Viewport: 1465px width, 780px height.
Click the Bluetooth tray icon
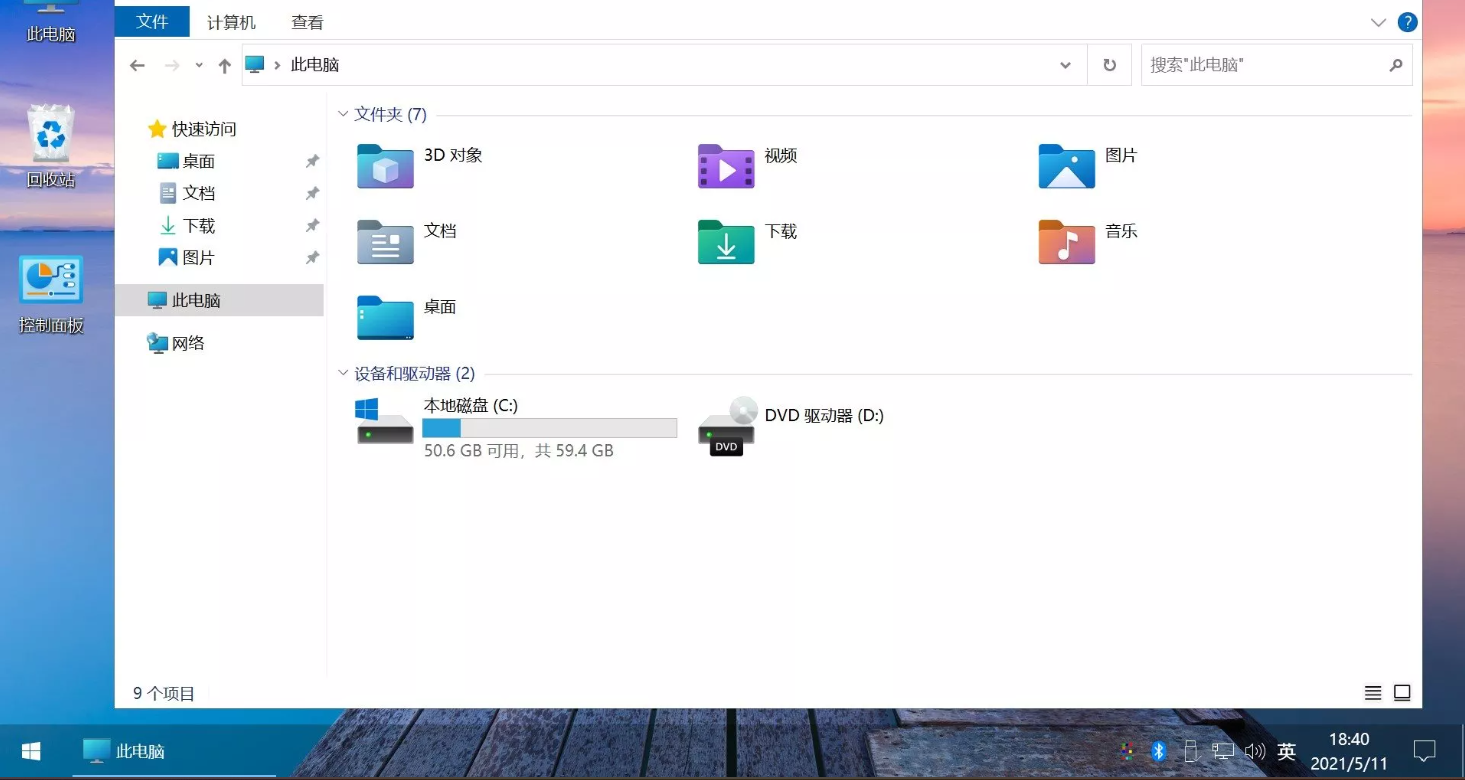1159,751
